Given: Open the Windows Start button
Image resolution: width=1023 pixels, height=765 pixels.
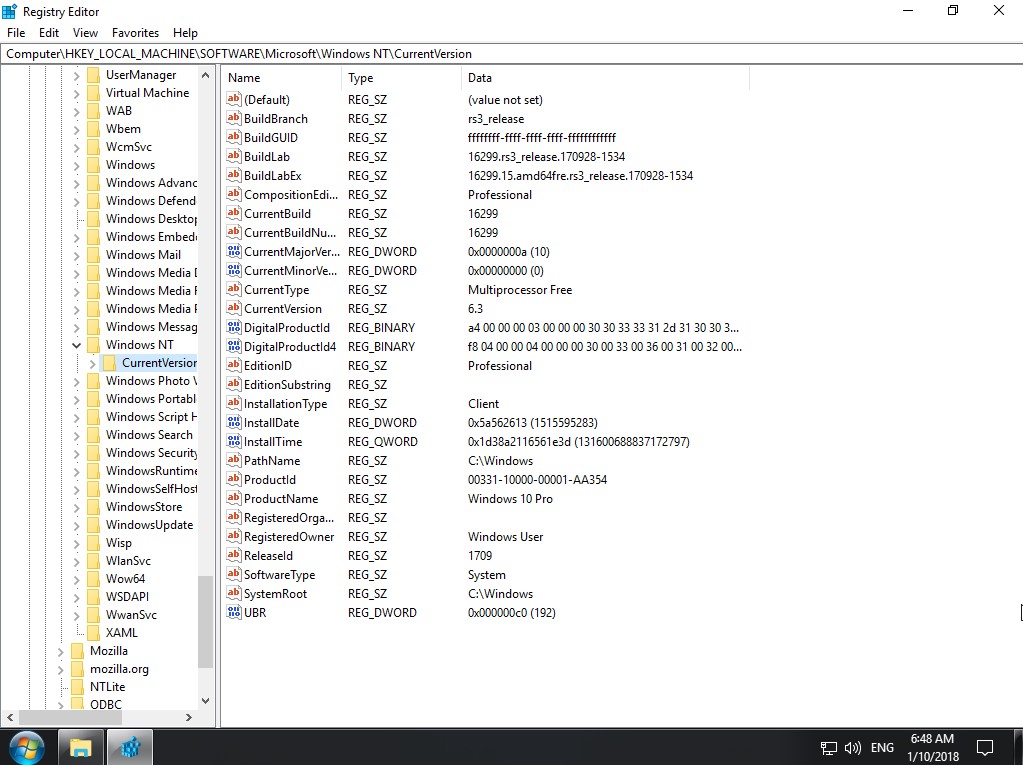Looking at the screenshot, I should 27,747.
